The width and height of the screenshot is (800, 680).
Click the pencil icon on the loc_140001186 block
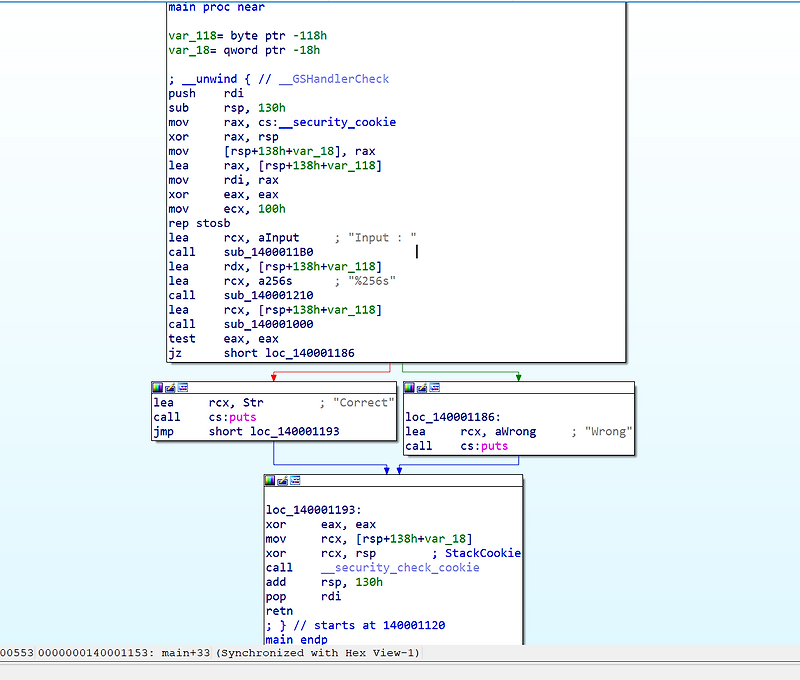click(421, 388)
